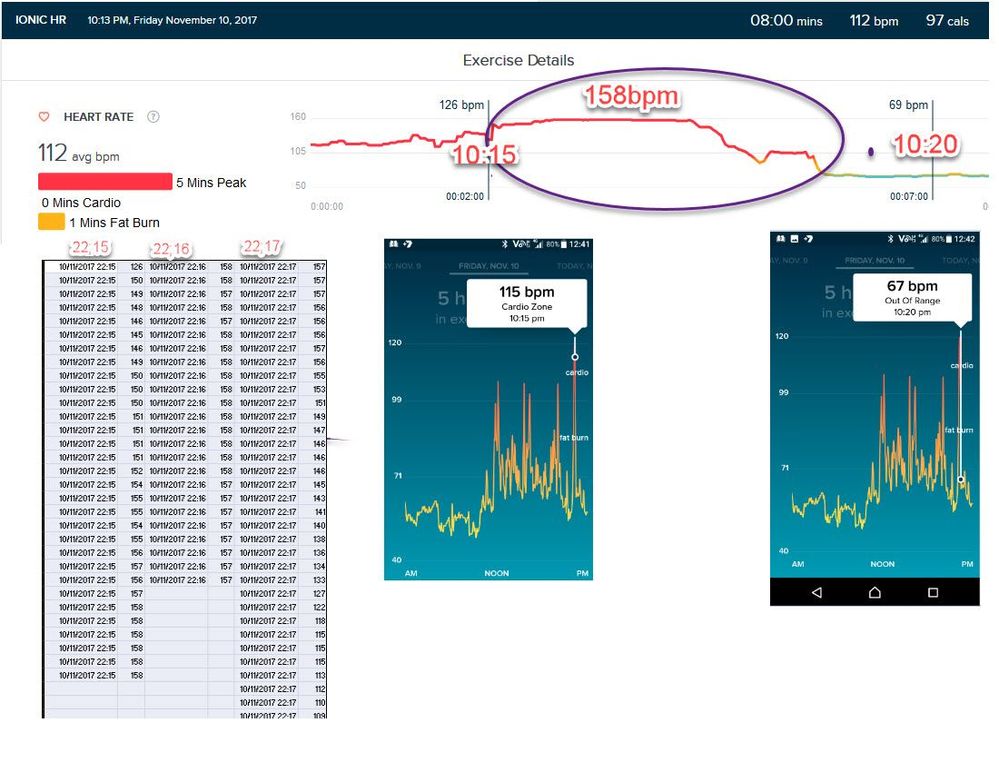Image resolution: width=999 pixels, height=773 pixels.
Task: Tap battery icon in the 12:42 phone status bar
Action: (949, 239)
